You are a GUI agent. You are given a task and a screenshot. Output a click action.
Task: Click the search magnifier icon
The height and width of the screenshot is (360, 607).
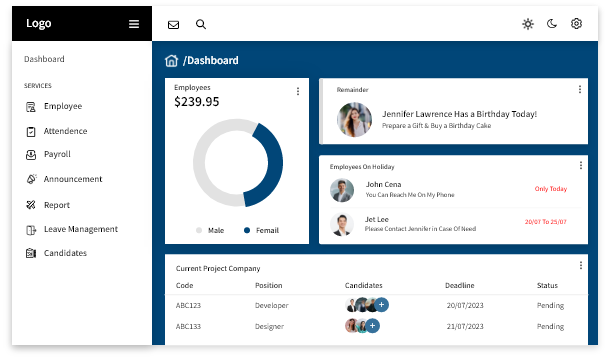pos(201,24)
